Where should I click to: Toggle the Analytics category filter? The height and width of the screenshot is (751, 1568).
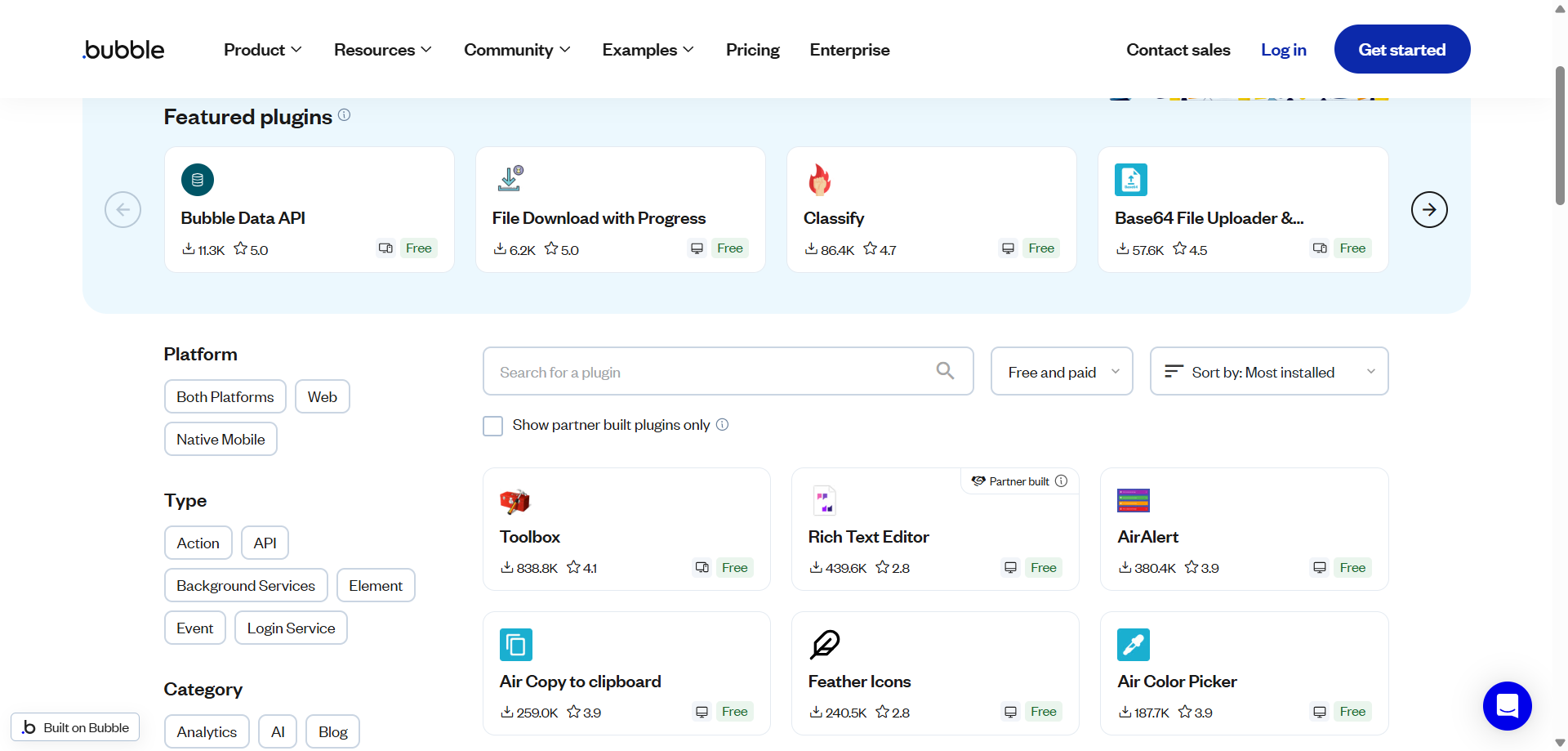click(207, 731)
